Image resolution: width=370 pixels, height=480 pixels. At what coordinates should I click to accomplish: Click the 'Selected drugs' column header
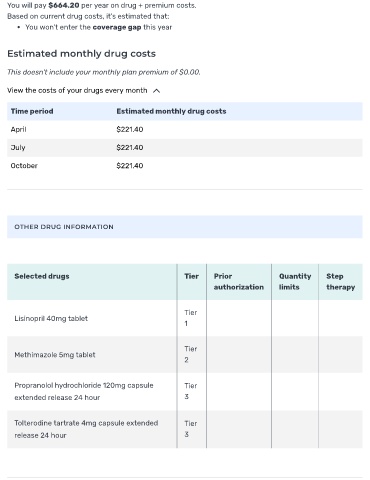click(42, 276)
